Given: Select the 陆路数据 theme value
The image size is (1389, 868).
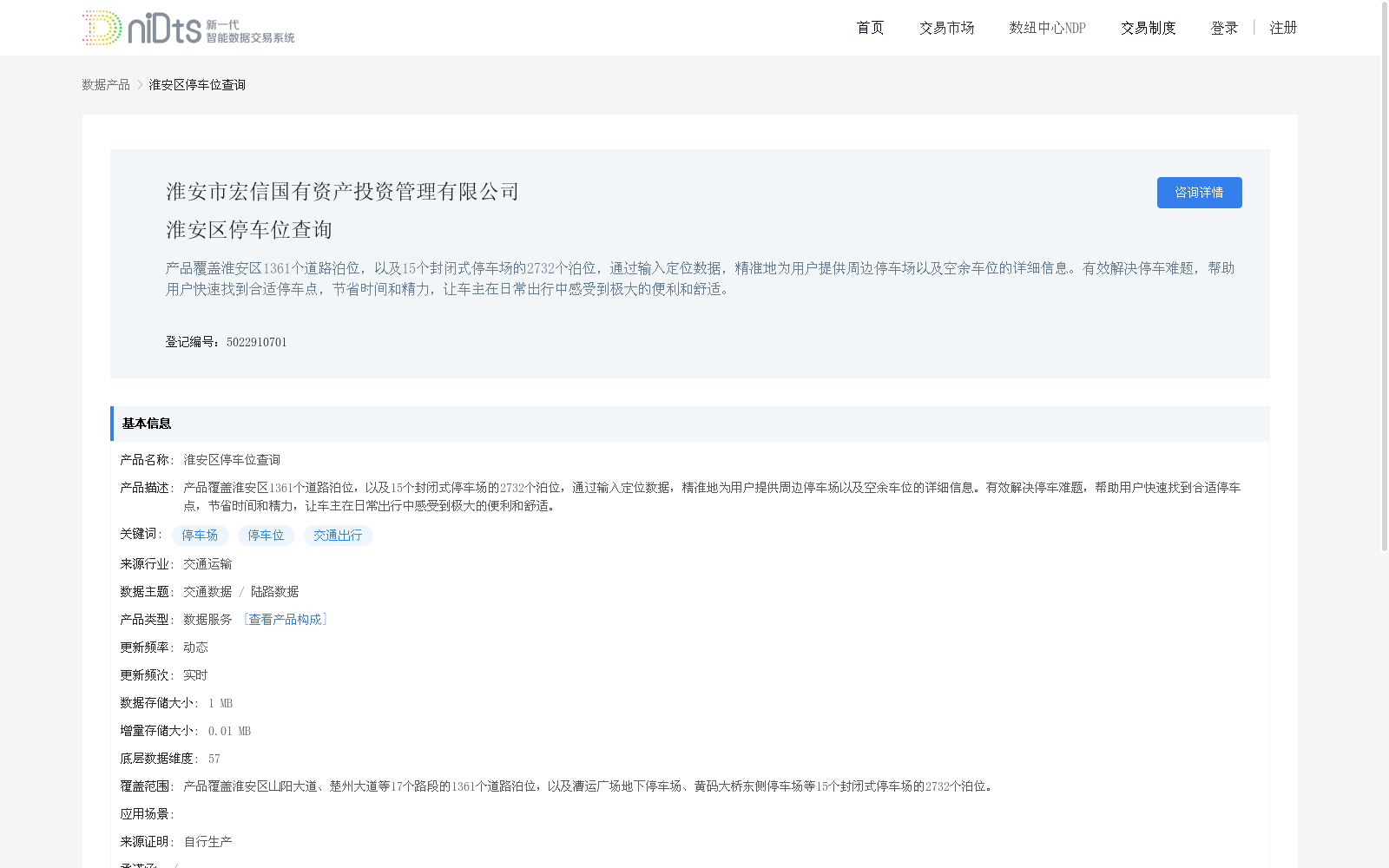Looking at the screenshot, I should pyautogui.click(x=275, y=592).
